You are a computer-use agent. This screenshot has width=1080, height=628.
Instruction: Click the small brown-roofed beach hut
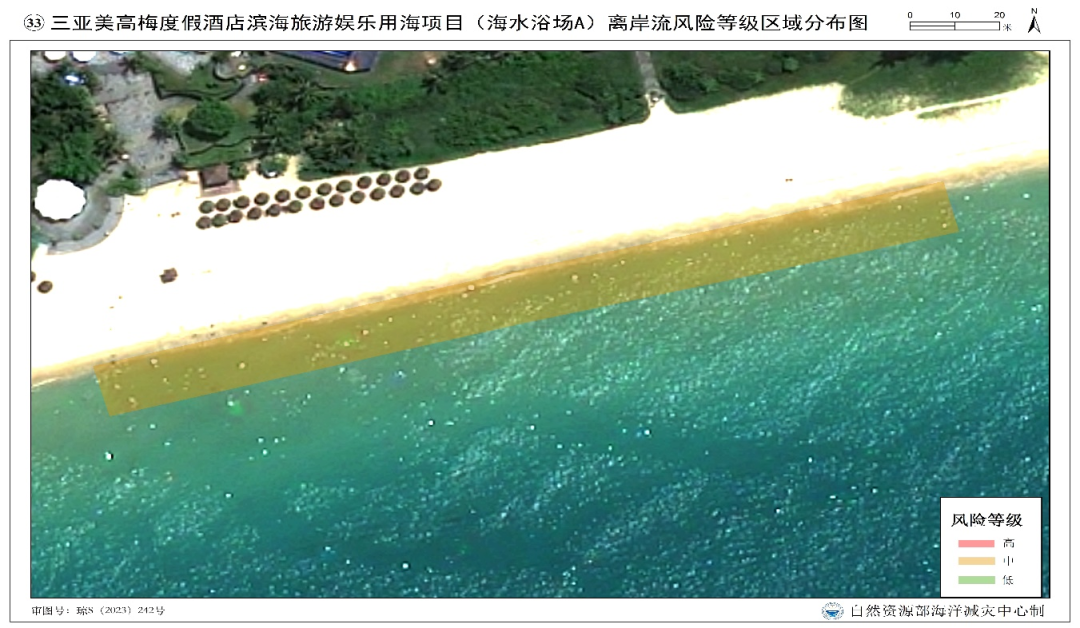click(215, 178)
